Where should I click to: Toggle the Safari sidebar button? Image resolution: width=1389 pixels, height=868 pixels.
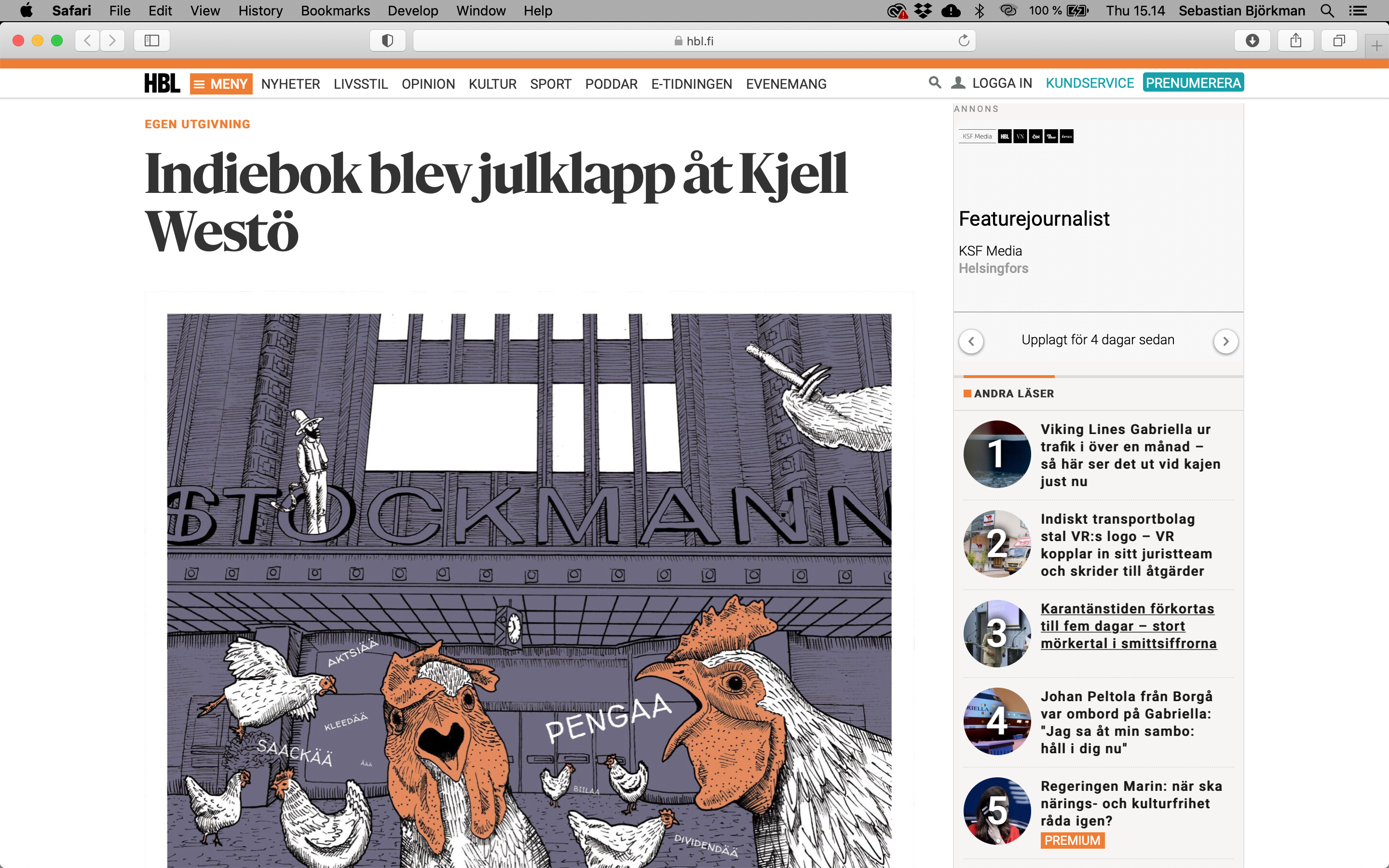[151, 41]
